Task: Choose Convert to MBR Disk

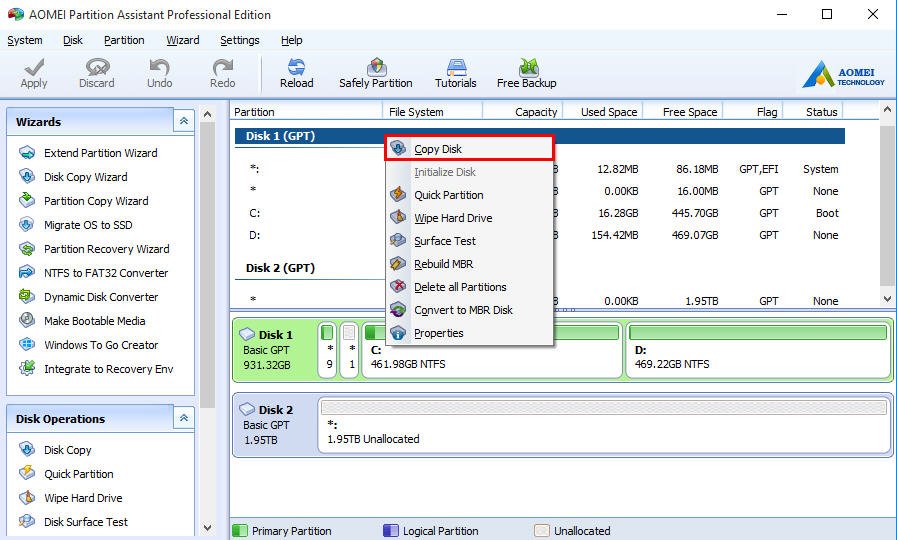Action: [469, 310]
